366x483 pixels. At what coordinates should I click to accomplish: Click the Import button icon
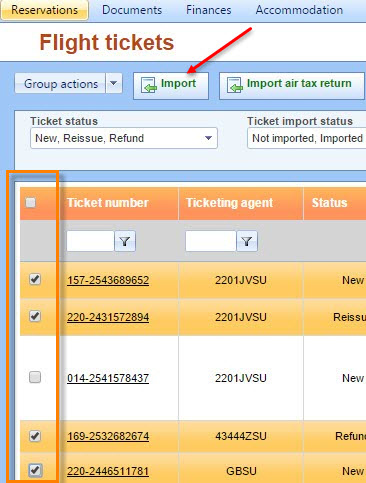149,85
